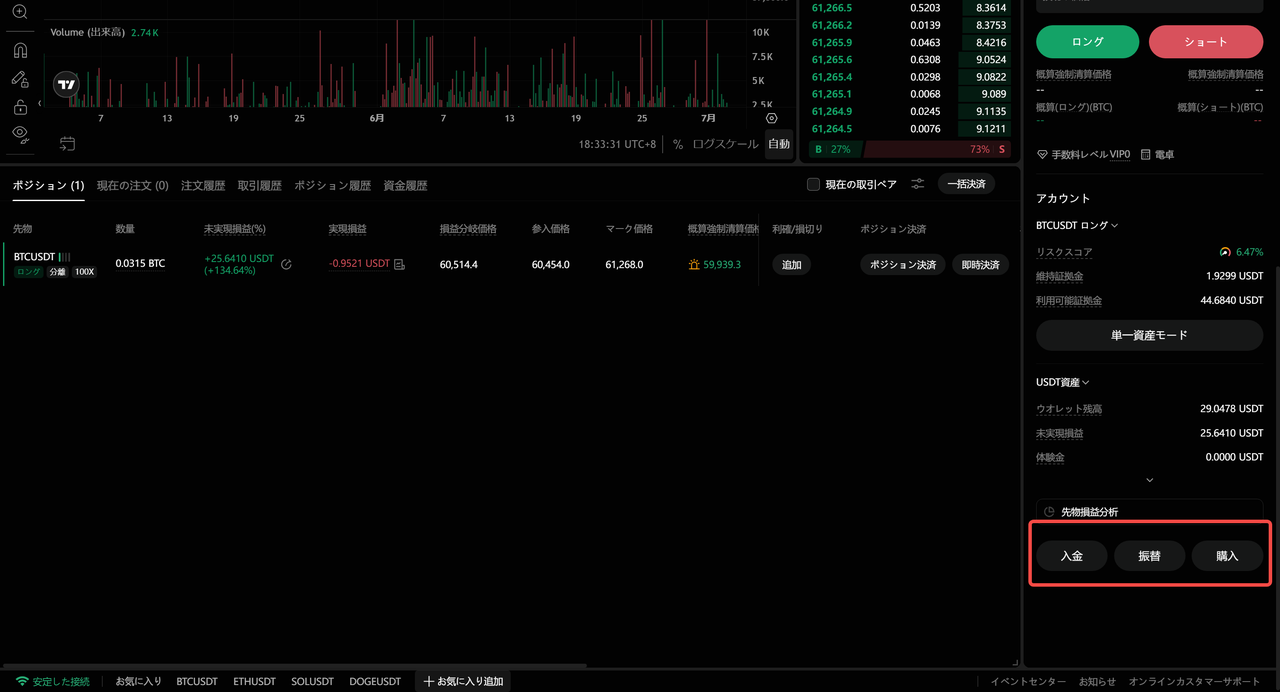Image resolution: width=1280 pixels, height=692 pixels.
Task: Toggle the ログスケール chart option
Action: 725,144
